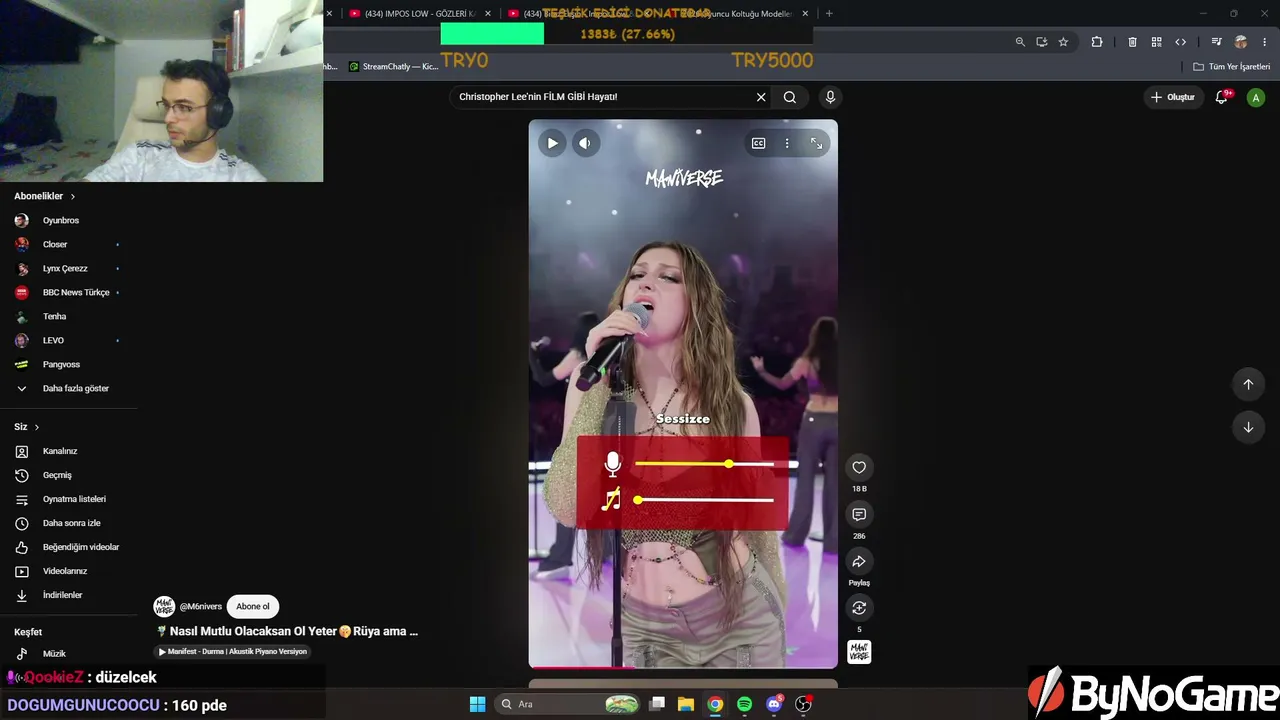Open Videolarınız page
The height and width of the screenshot is (720, 1280).
67,571
